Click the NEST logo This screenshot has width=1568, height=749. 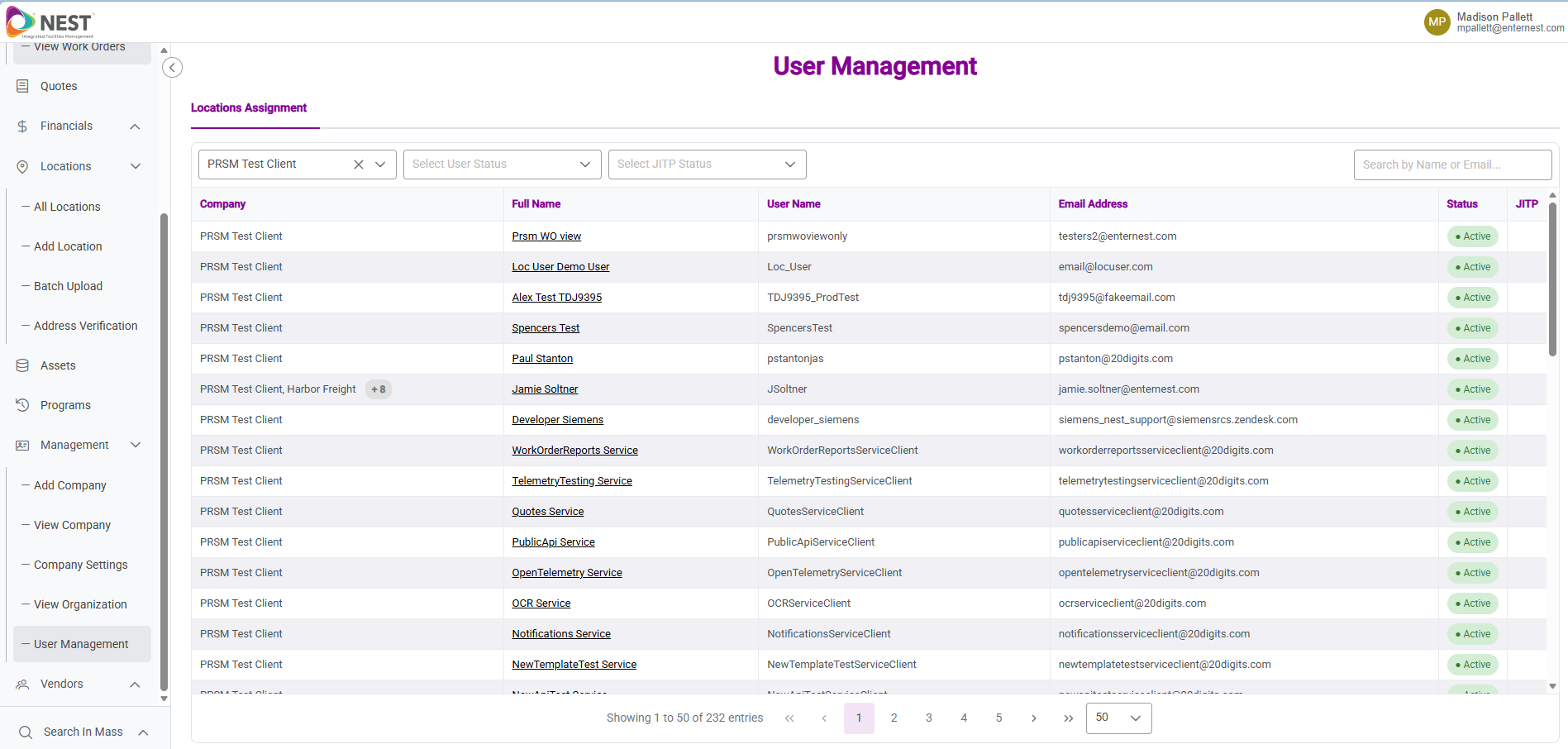click(50, 22)
